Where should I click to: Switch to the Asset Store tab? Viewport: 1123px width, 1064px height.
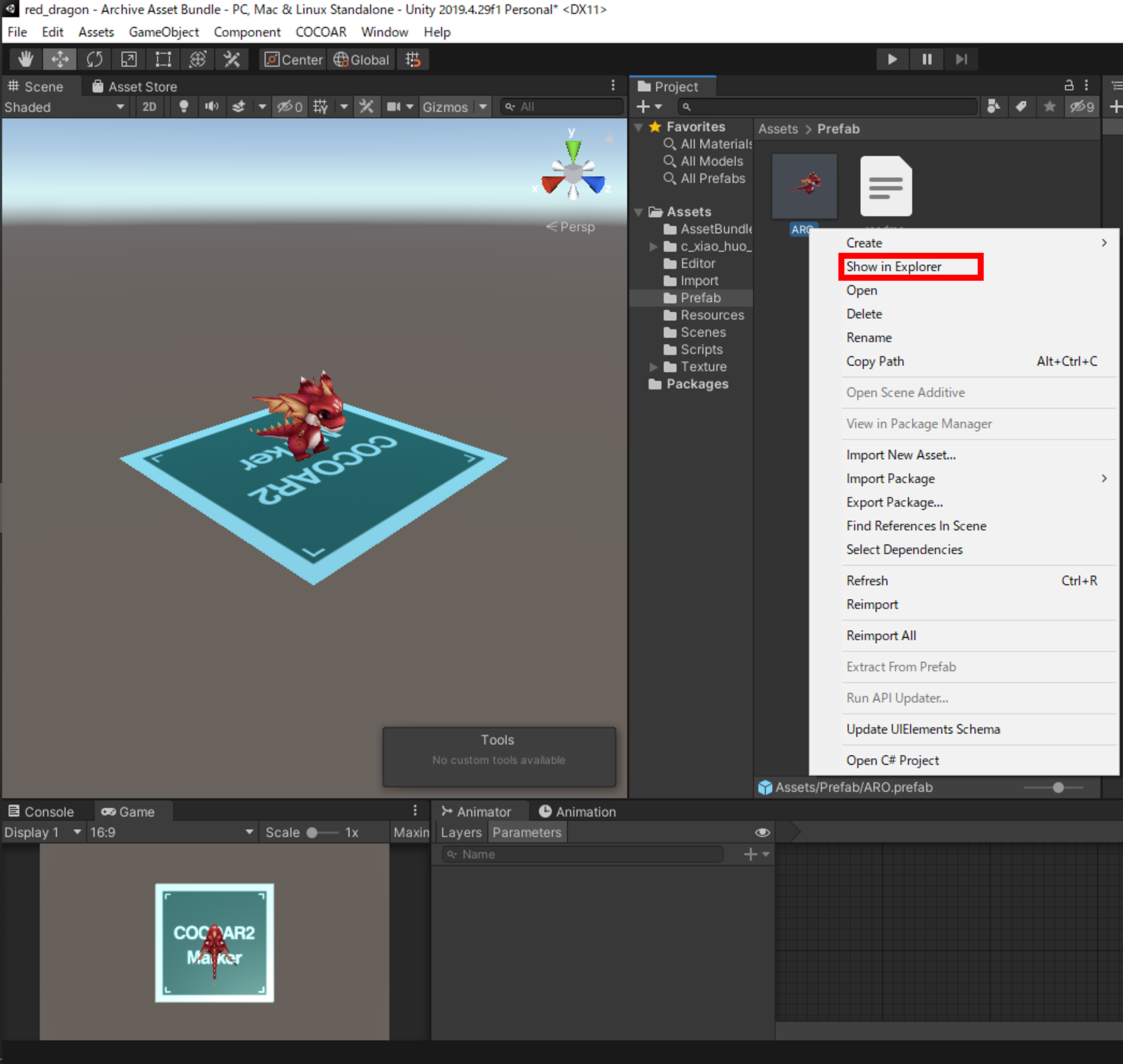135,86
